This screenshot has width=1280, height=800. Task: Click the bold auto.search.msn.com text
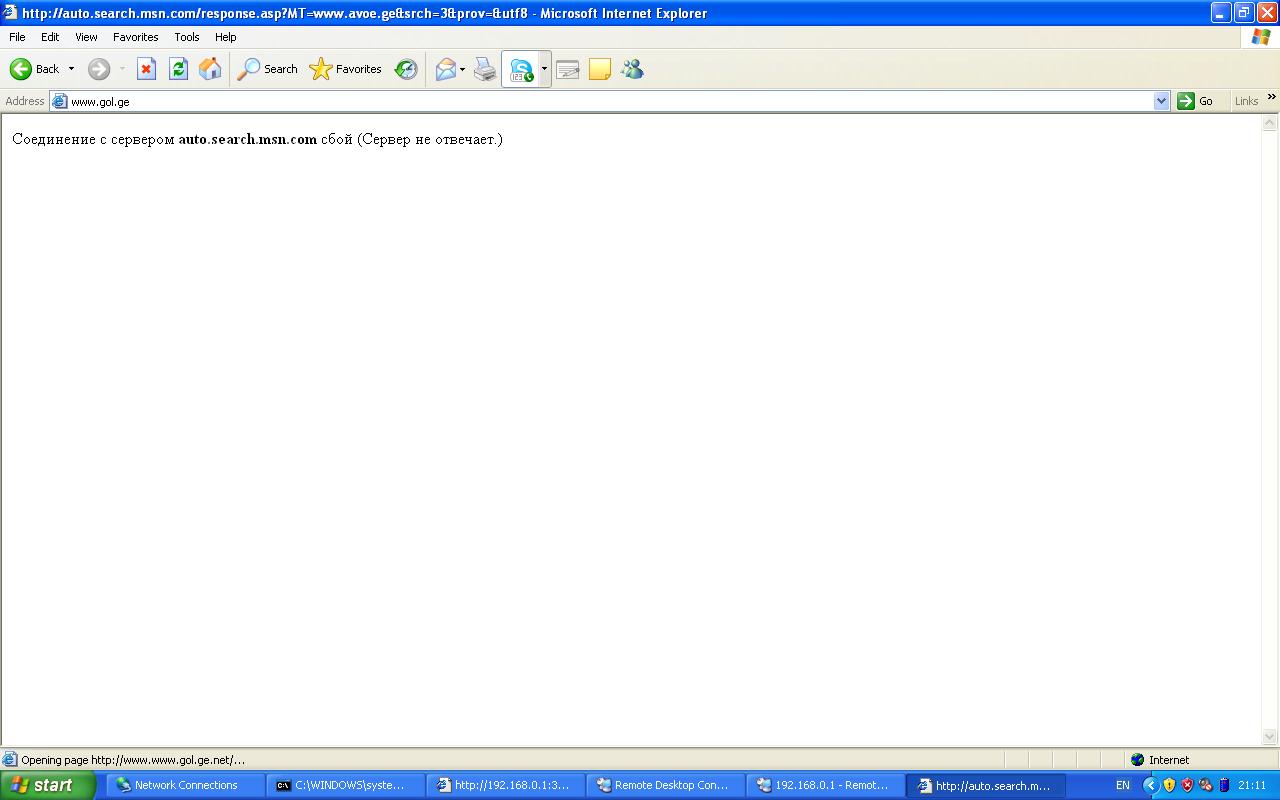point(248,139)
